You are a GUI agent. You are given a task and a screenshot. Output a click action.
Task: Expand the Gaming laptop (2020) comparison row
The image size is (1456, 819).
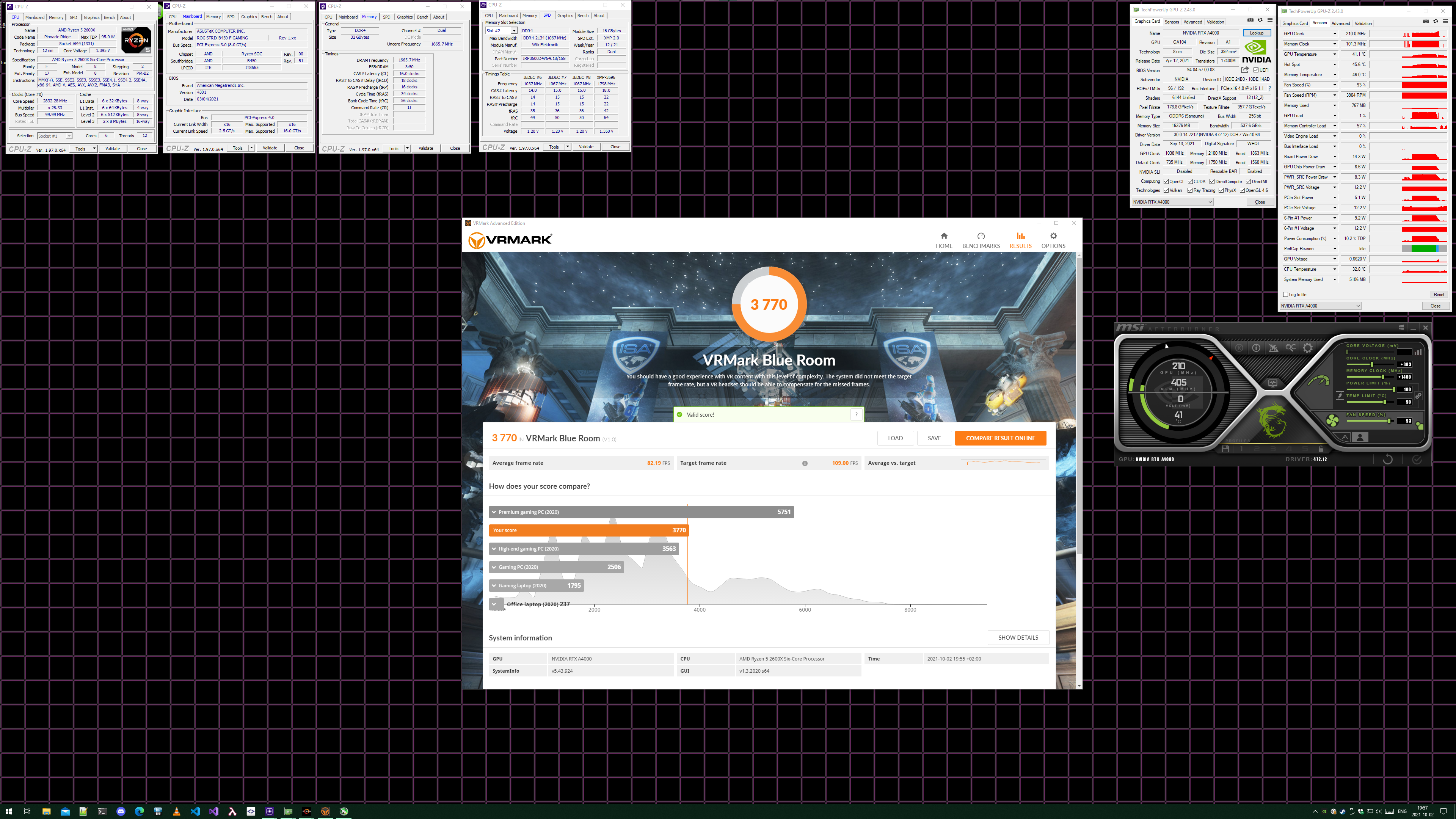(536, 585)
